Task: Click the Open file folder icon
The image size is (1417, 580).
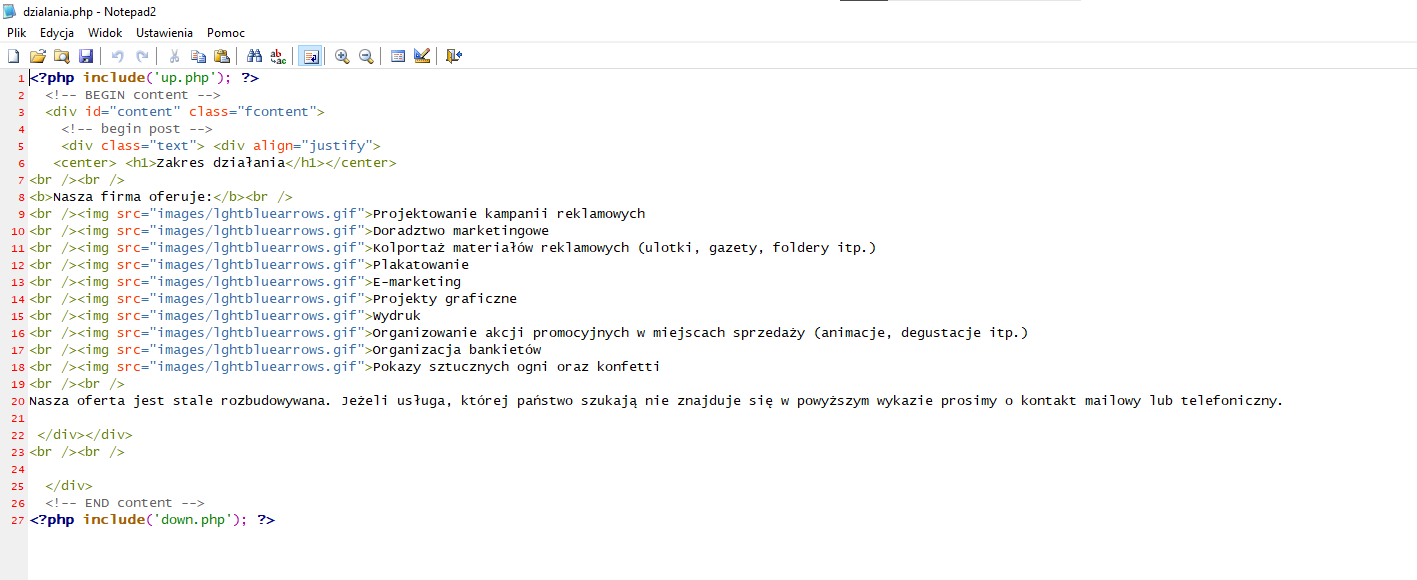Action: tap(38, 56)
